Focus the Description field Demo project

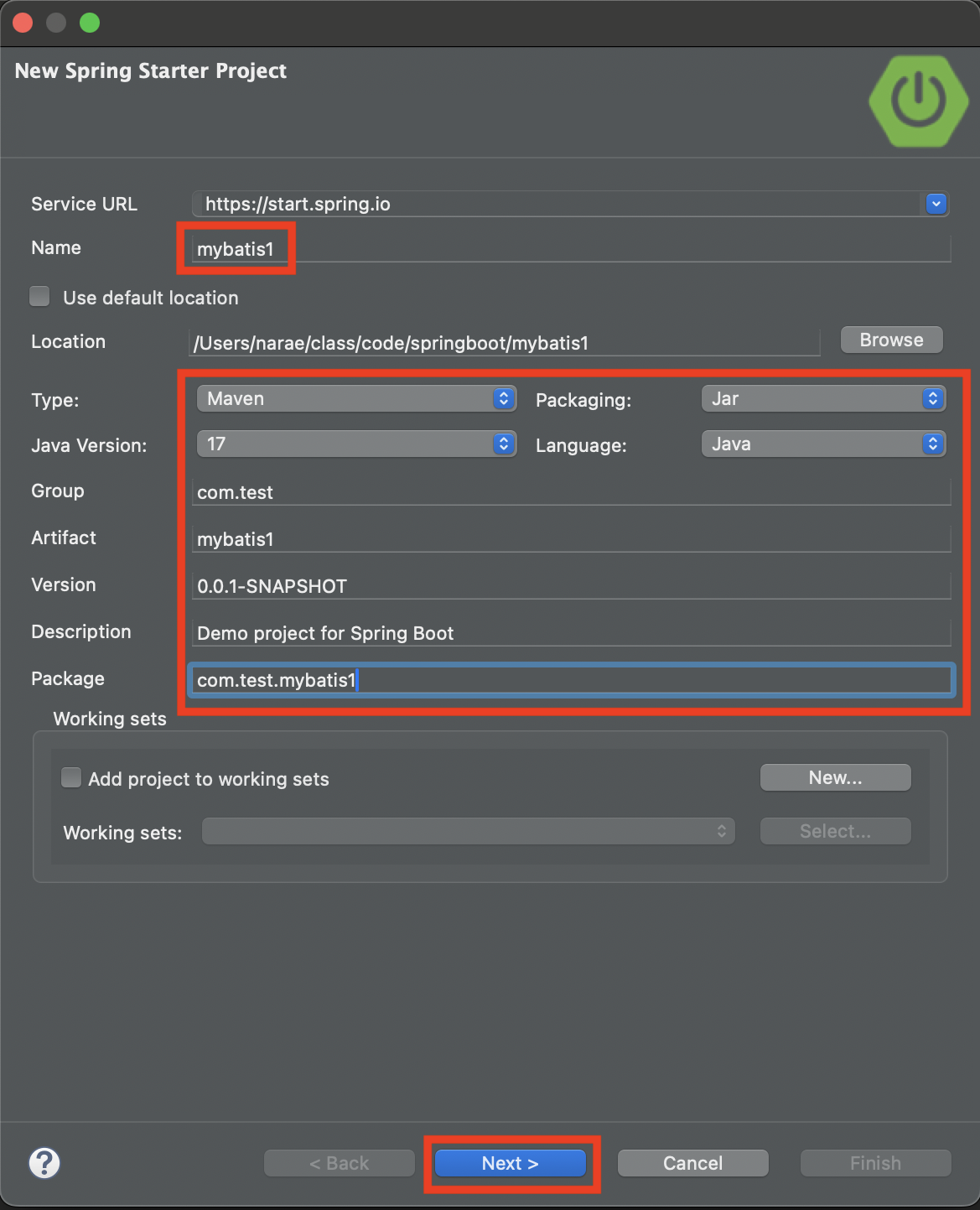click(571, 633)
